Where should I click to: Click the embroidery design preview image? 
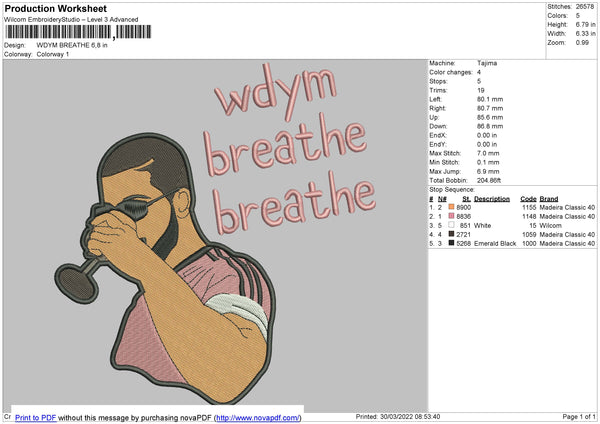pyautogui.click(x=215, y=235)
